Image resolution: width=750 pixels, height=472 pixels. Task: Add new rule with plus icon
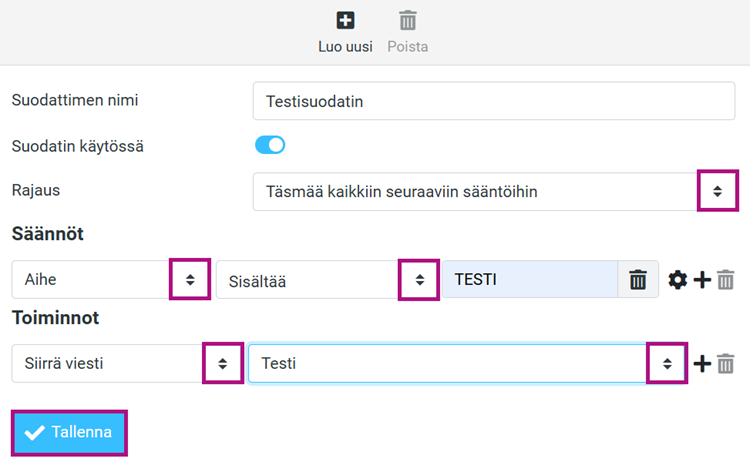702,280
